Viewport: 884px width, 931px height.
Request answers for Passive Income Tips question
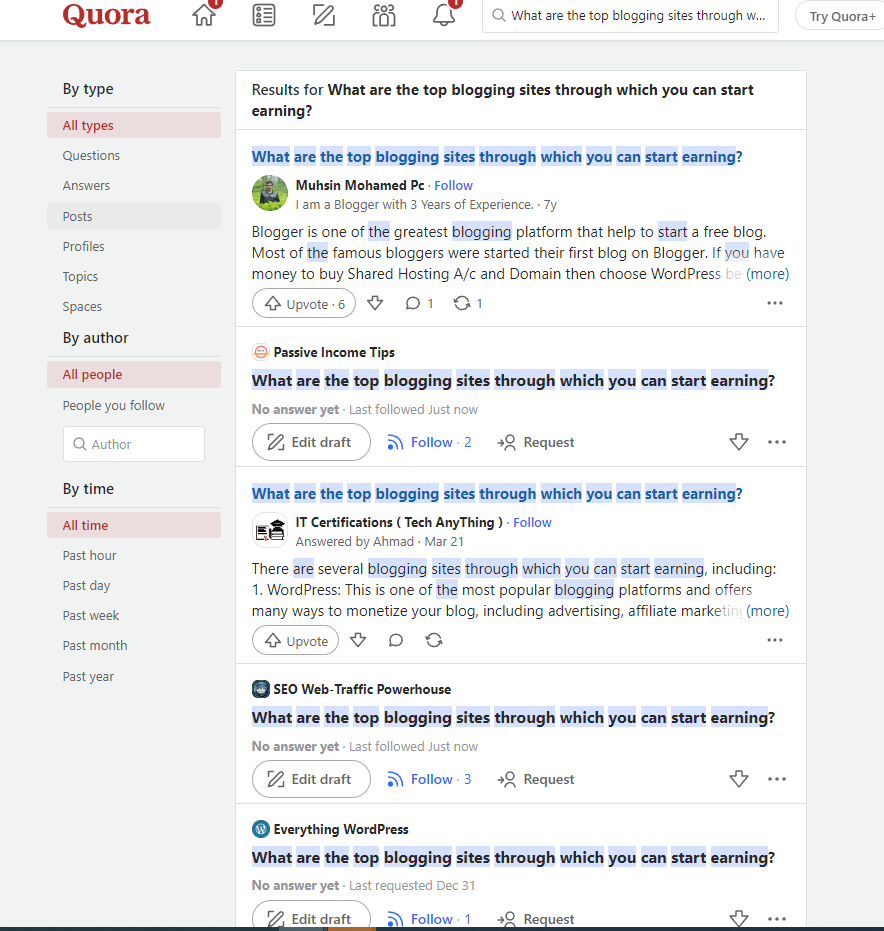tap(536, 442)
